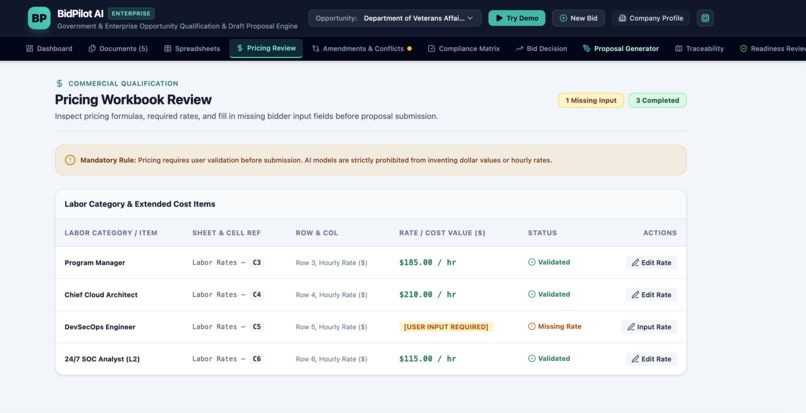Click the BP BidPilot logo icon
This screenshot has height=413, width=806.
click(39, 18)
